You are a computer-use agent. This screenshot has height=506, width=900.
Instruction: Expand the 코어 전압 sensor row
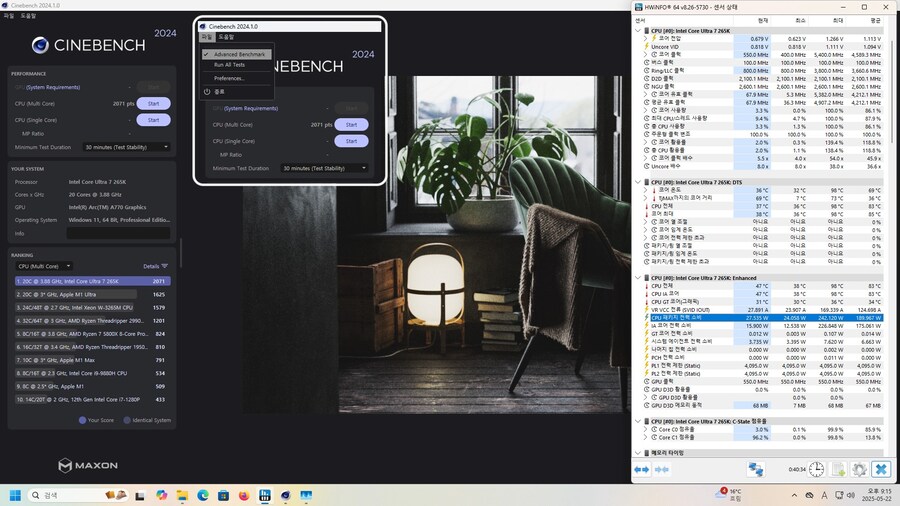(646, 38)
